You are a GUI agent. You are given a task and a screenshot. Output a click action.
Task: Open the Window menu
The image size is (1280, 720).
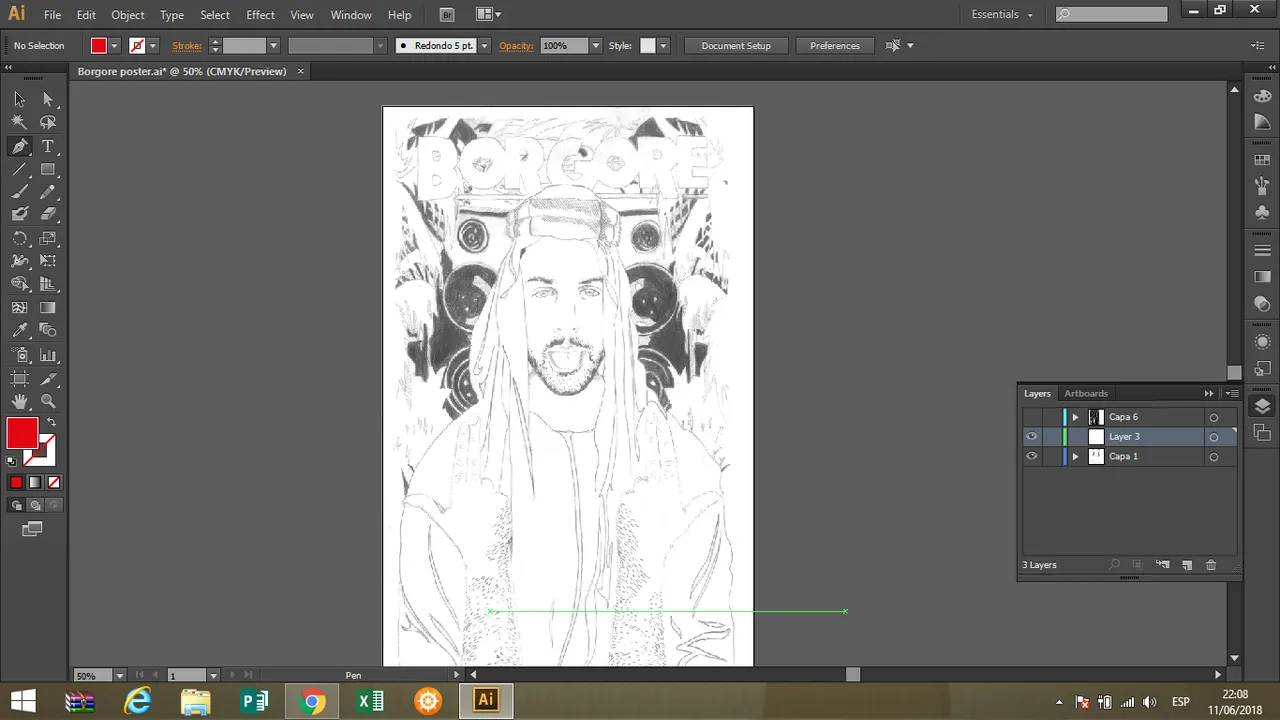(x=351, y=15)
